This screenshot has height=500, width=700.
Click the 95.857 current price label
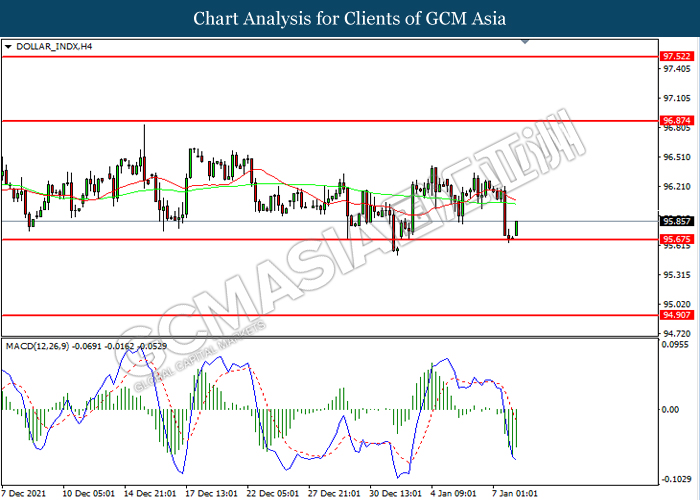[677, 221]
